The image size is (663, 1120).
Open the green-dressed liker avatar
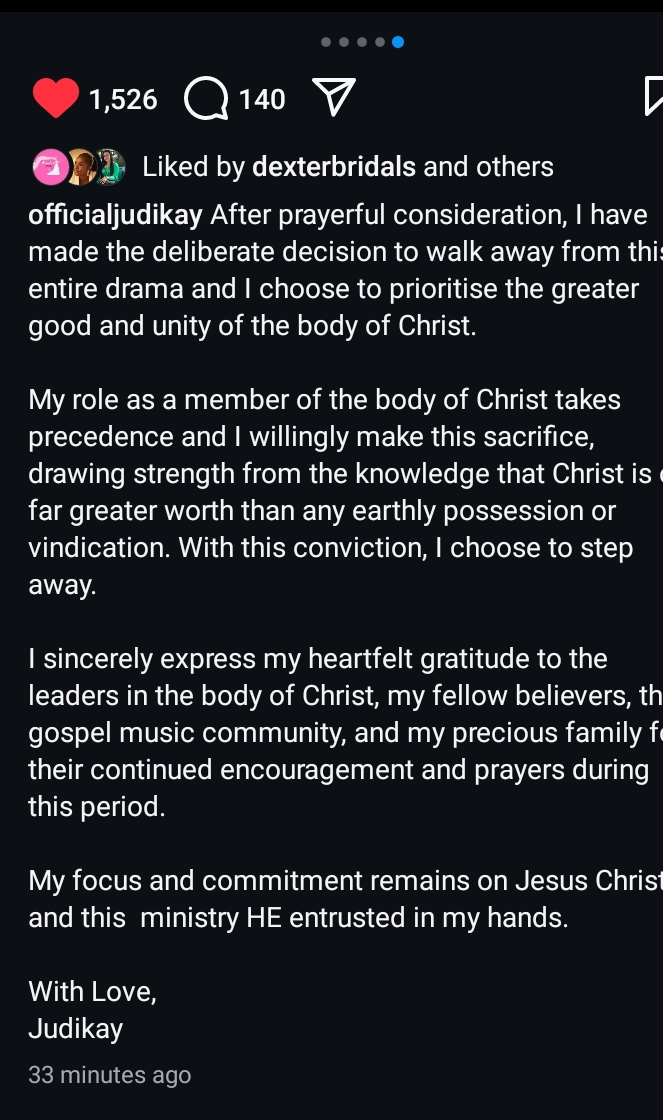coord(109,167)
